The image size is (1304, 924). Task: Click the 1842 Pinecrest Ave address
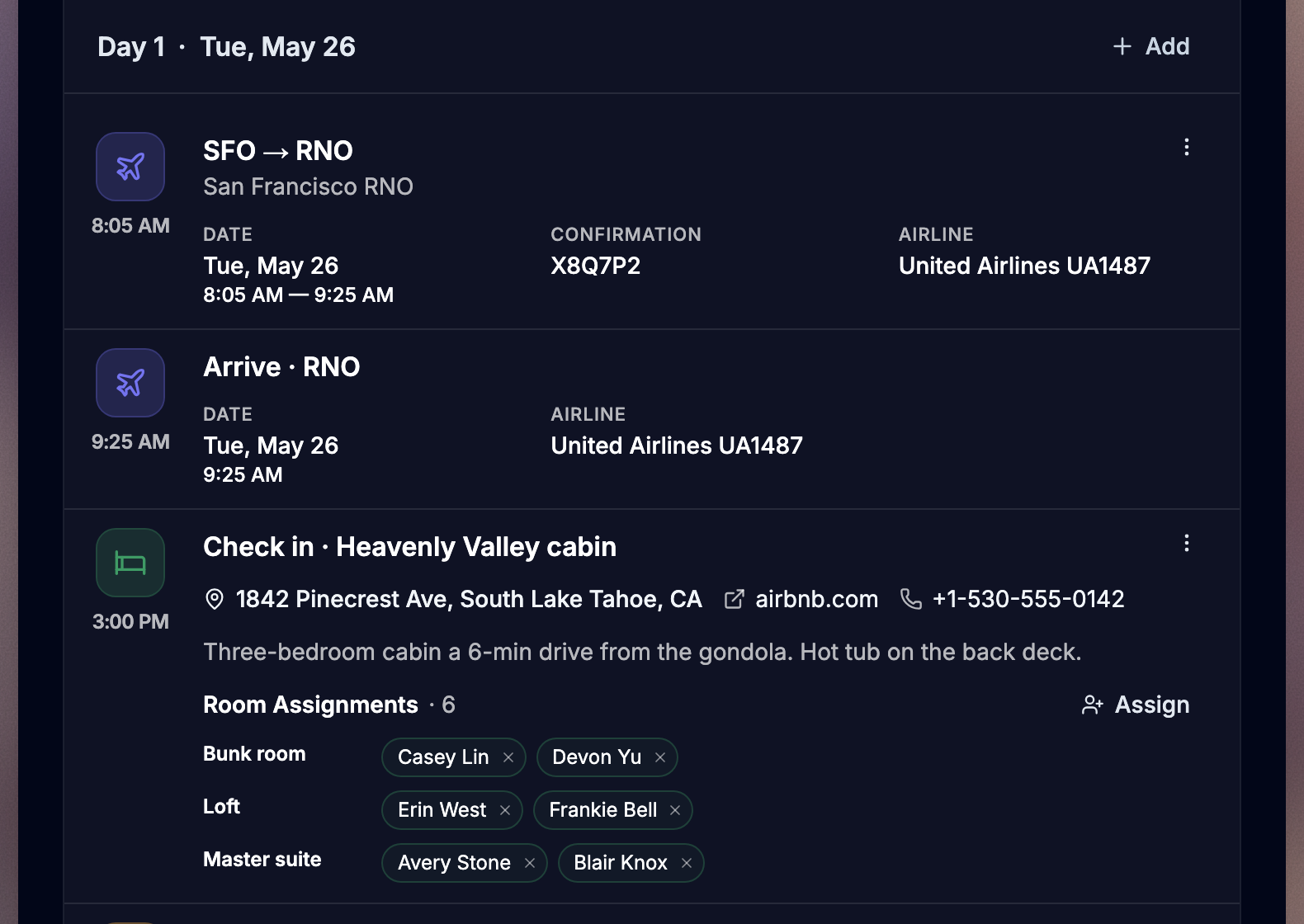coord(469,599)
